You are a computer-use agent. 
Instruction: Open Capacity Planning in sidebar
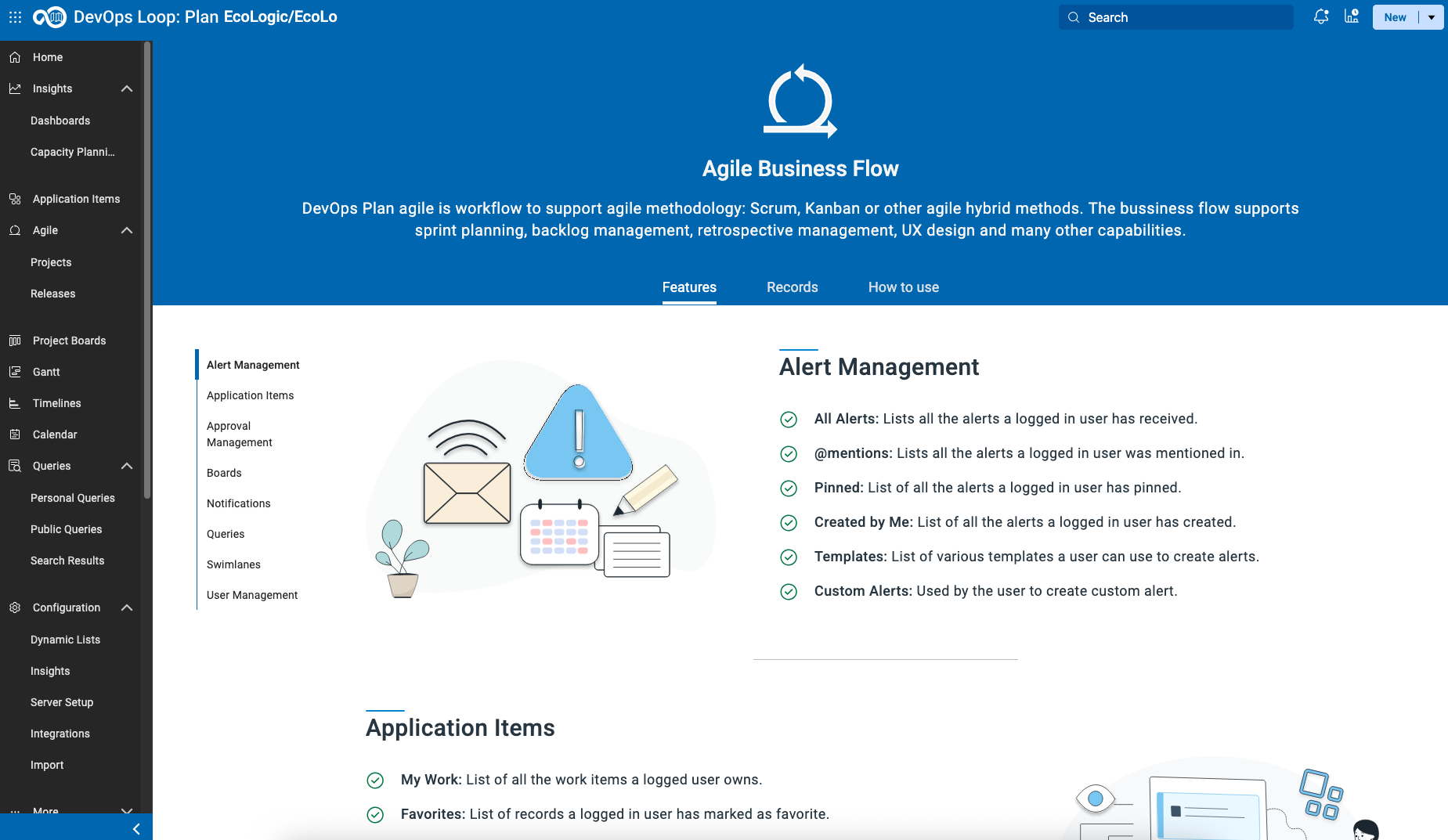point(73,152)
